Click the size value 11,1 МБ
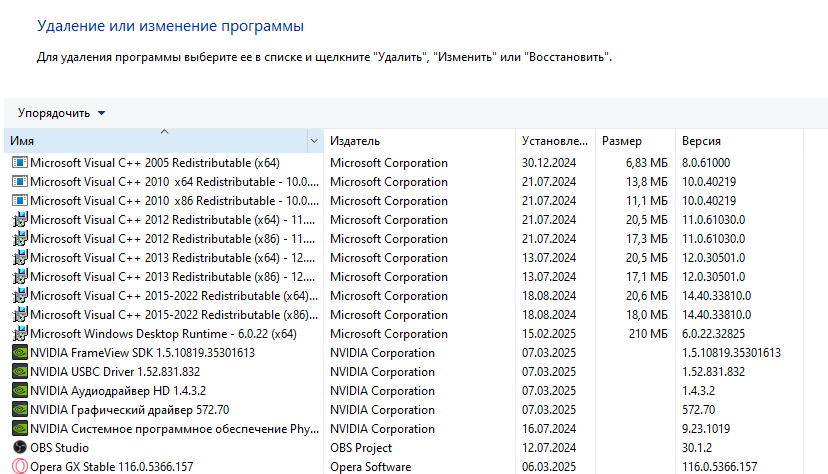The height and width of the screenshot is (474, 828). [646, 201]
